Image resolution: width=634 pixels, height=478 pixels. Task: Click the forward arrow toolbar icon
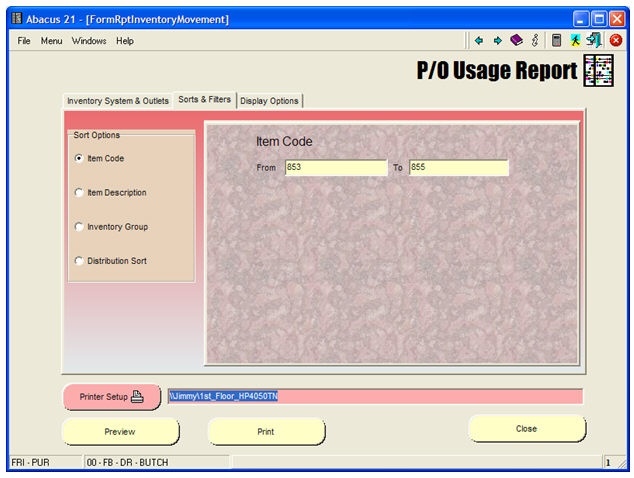[497, 41]
